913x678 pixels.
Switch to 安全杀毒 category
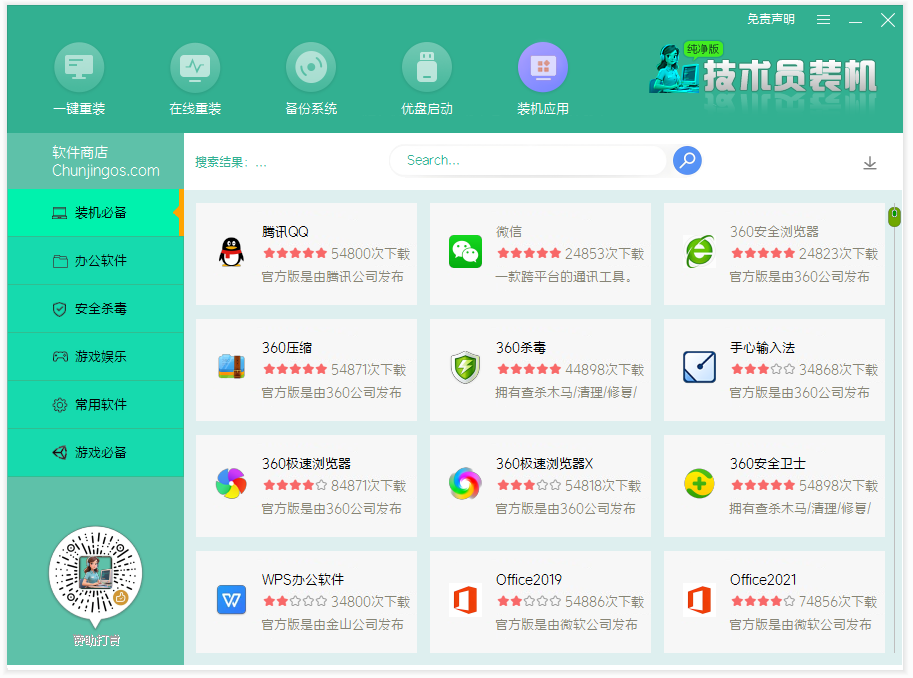(x=95, y=309)
